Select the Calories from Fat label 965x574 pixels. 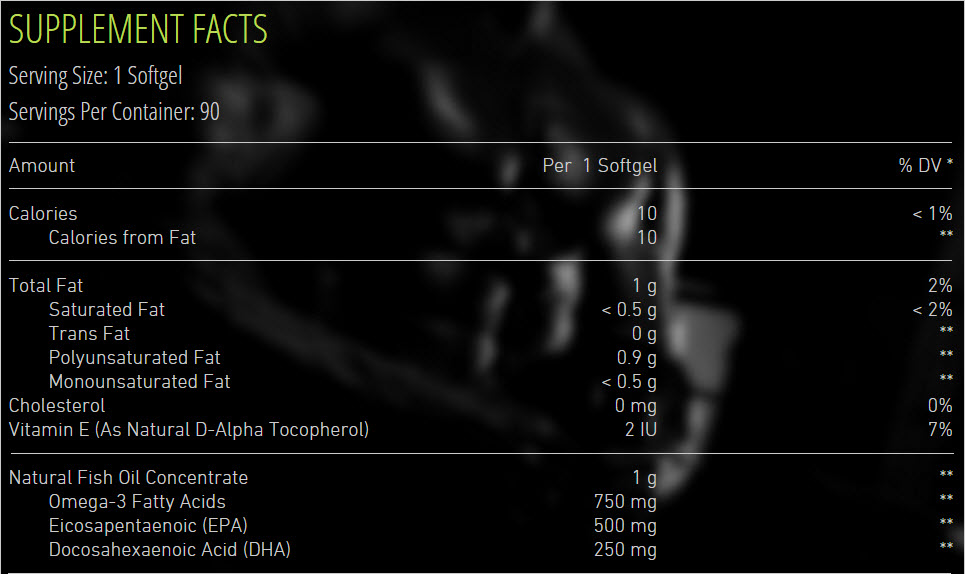122,238
